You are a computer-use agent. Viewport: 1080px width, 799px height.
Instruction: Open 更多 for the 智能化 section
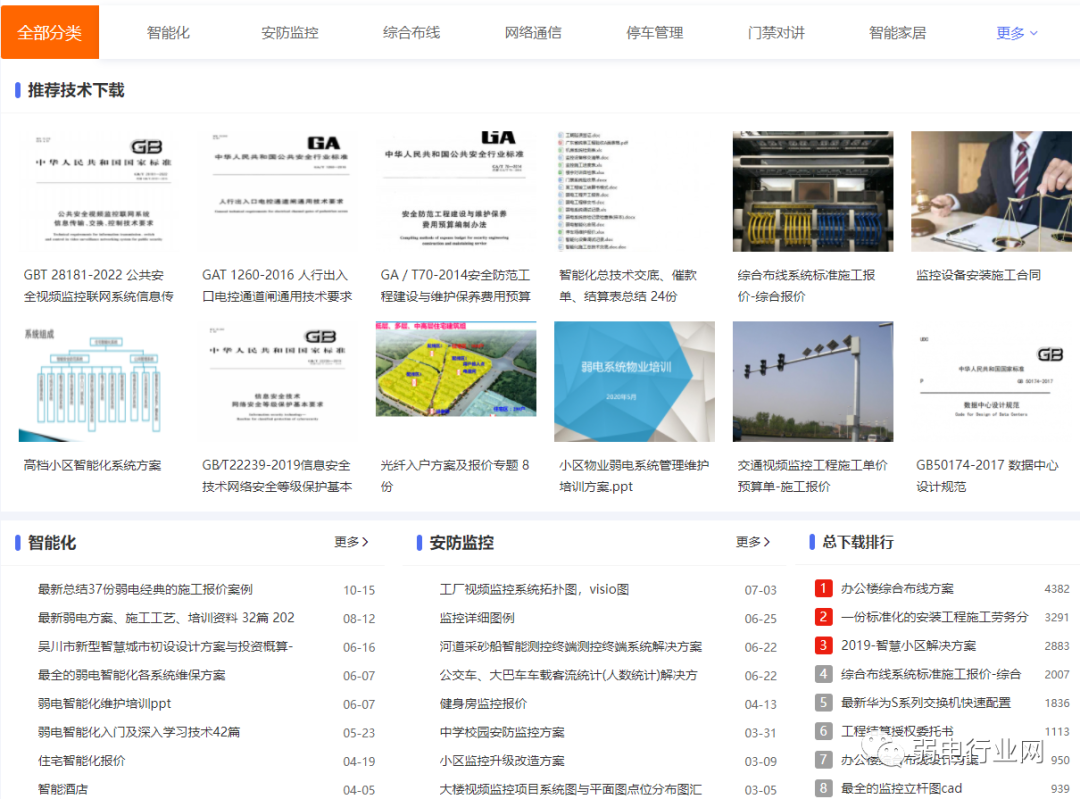click(x=352, y=541)
